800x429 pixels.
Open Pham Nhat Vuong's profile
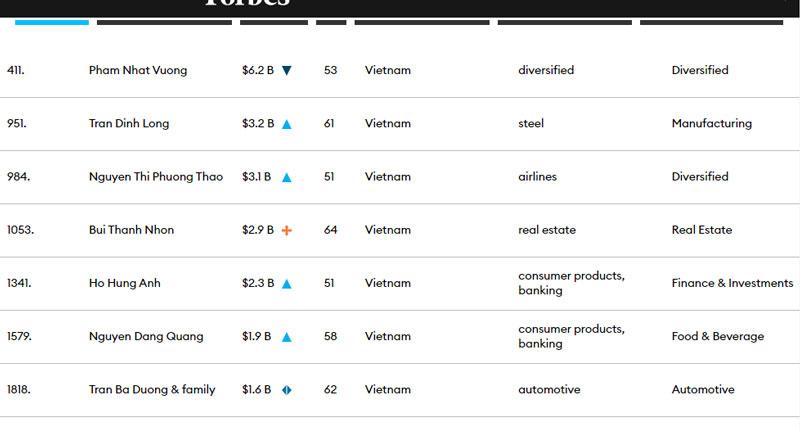point(138,71)
